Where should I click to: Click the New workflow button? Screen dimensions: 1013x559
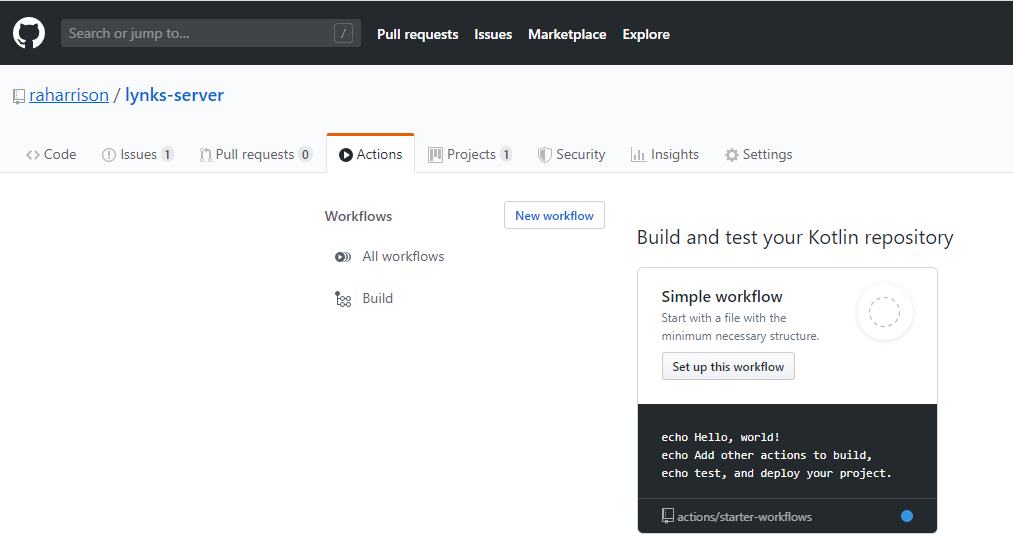[x=554, y=215]
